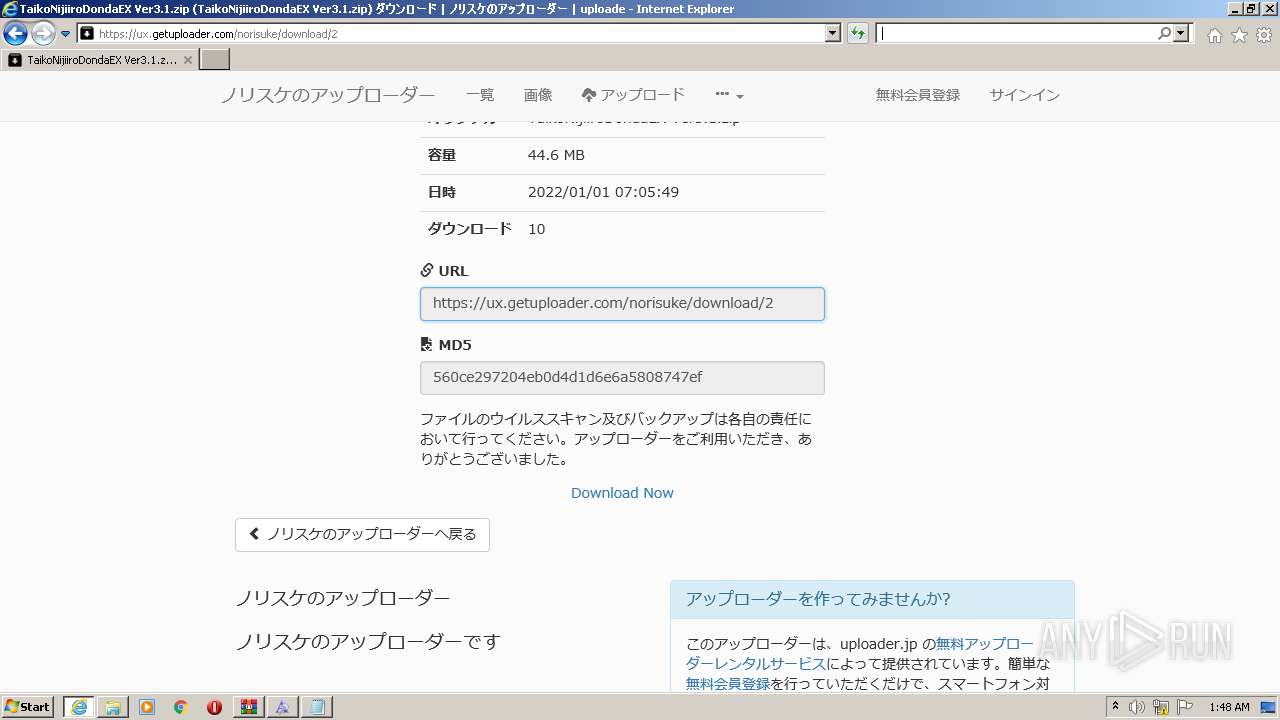Click ノリスケのアップローダーへ戻る back button
This screenshot has height=720, width=1280.
click(x=362, y=534)
